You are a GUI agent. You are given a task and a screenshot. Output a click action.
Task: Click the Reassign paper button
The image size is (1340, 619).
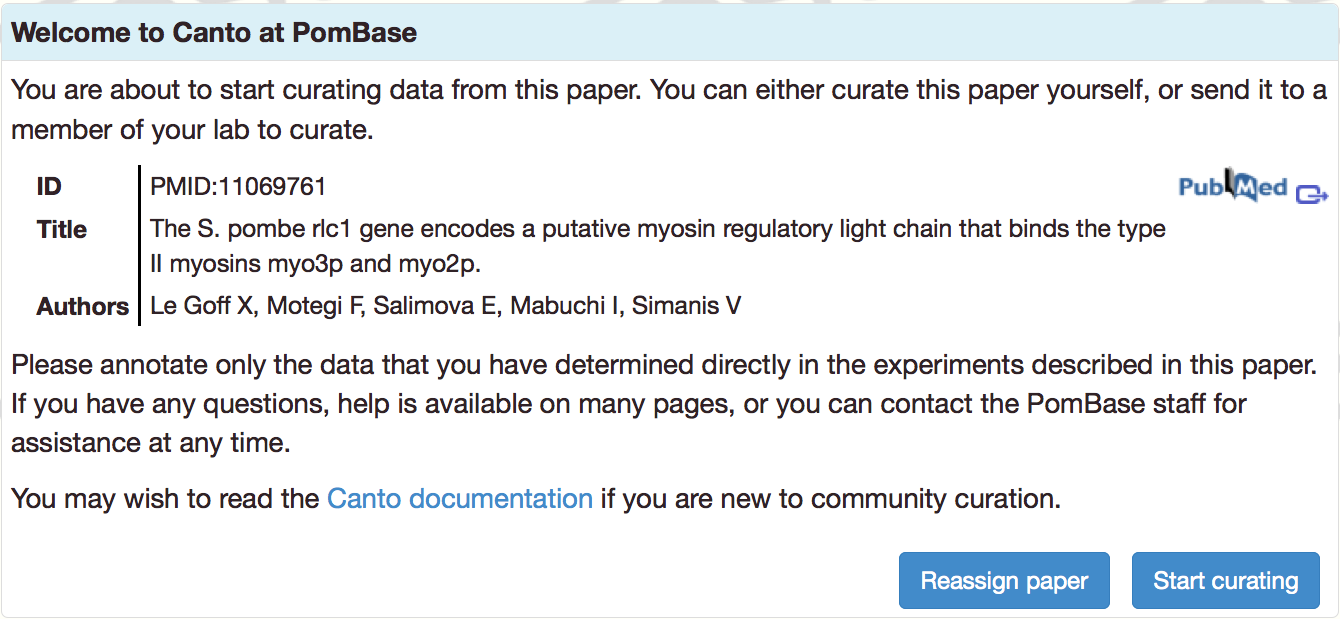click(x=1004, y=580)
